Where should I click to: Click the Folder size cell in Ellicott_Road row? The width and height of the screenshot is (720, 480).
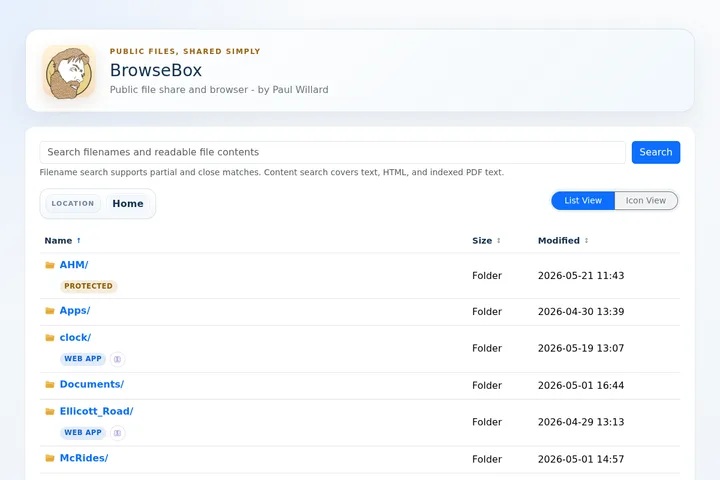point(487,422)
